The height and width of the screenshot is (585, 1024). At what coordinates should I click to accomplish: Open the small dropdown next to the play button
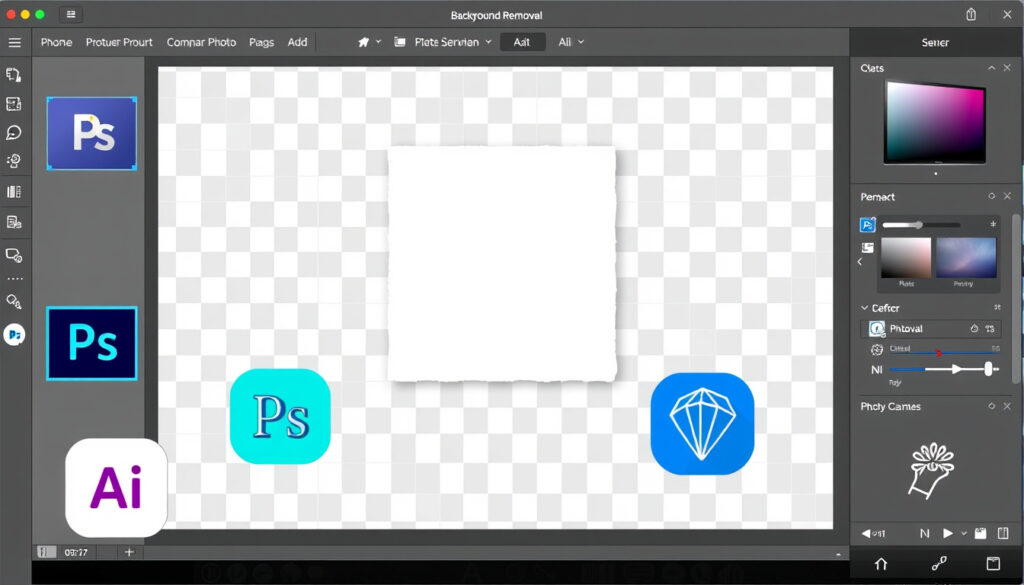point(964,533)
